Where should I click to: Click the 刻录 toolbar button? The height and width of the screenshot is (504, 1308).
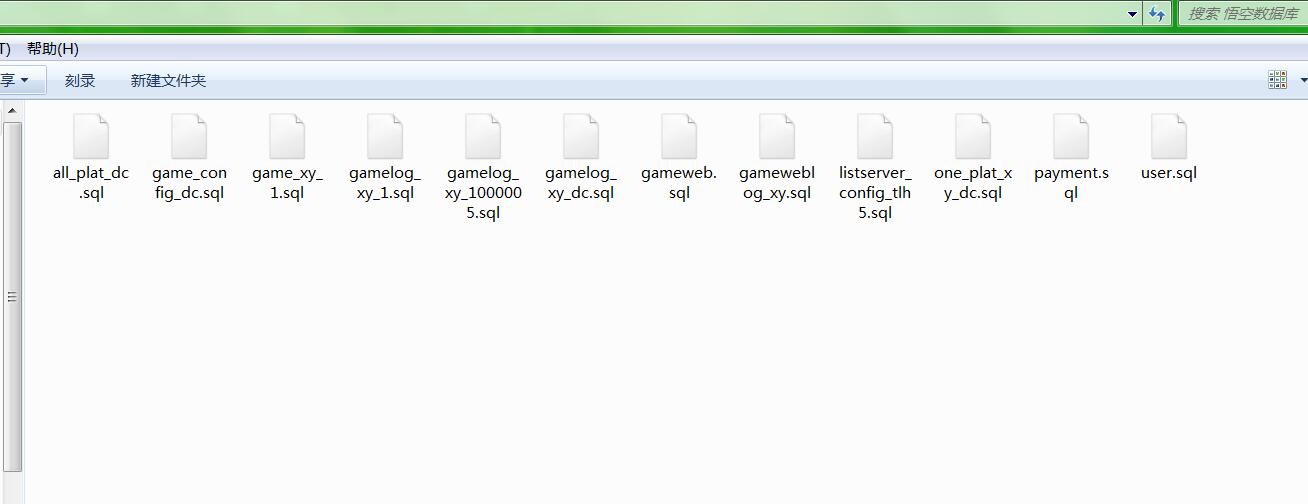pos(80,81)
